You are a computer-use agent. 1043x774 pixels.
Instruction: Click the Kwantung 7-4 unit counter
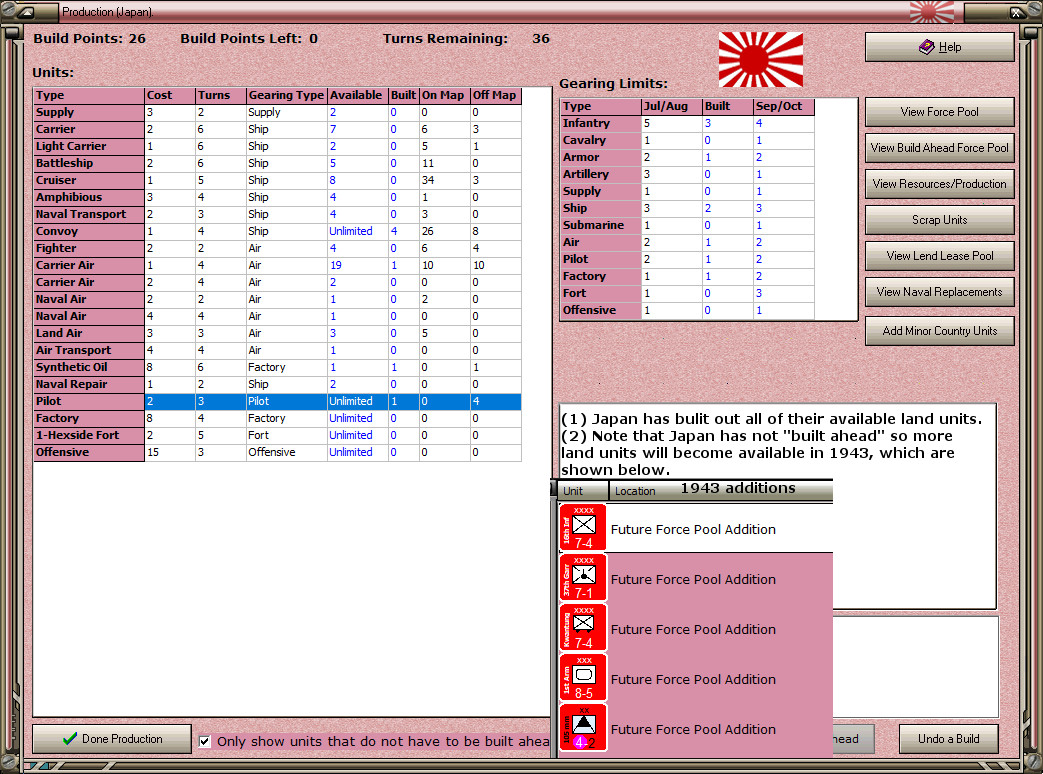583,627
